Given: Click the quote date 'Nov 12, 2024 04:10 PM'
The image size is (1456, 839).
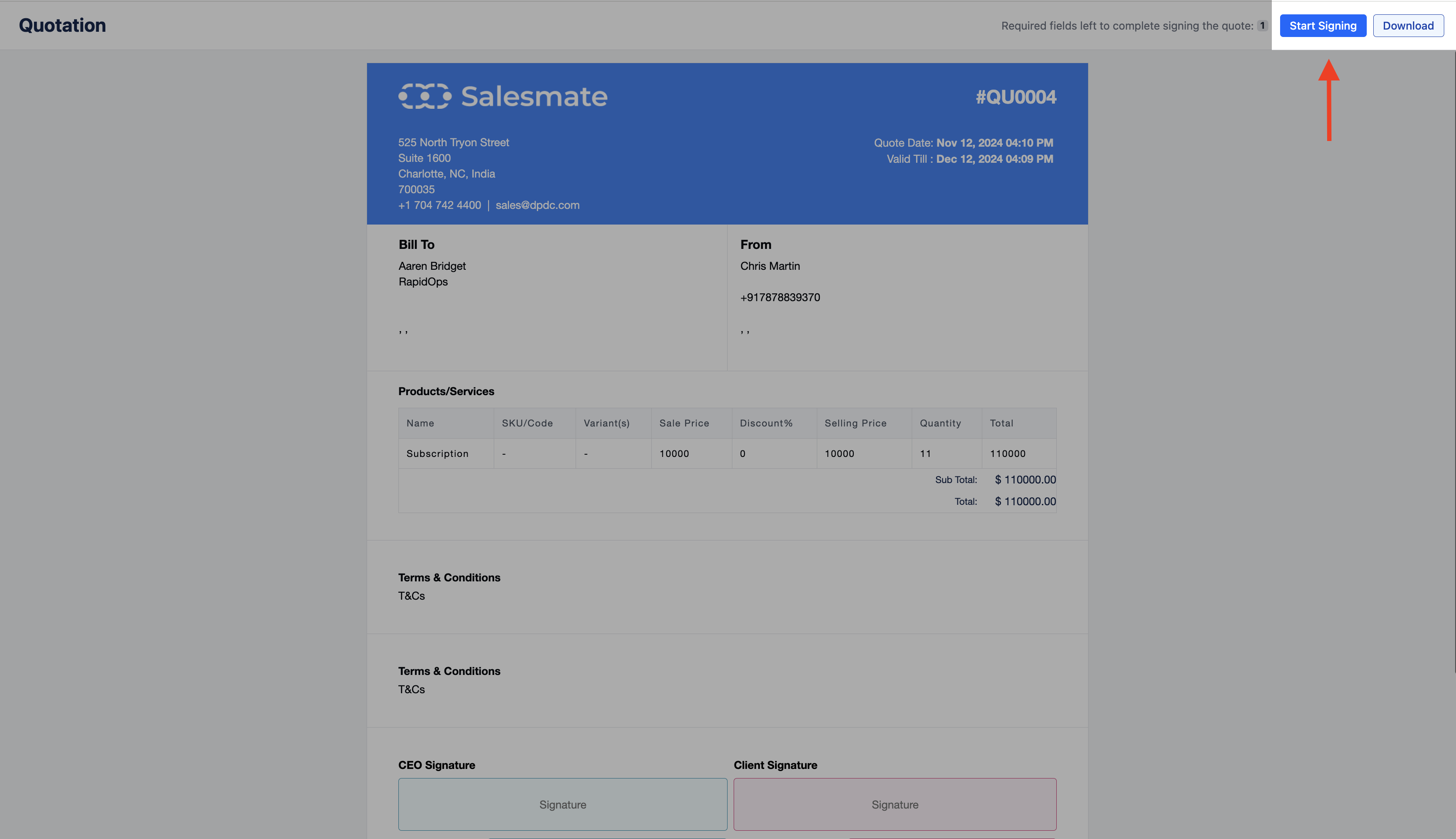Looking at the screenshot, I should (995, 143).
